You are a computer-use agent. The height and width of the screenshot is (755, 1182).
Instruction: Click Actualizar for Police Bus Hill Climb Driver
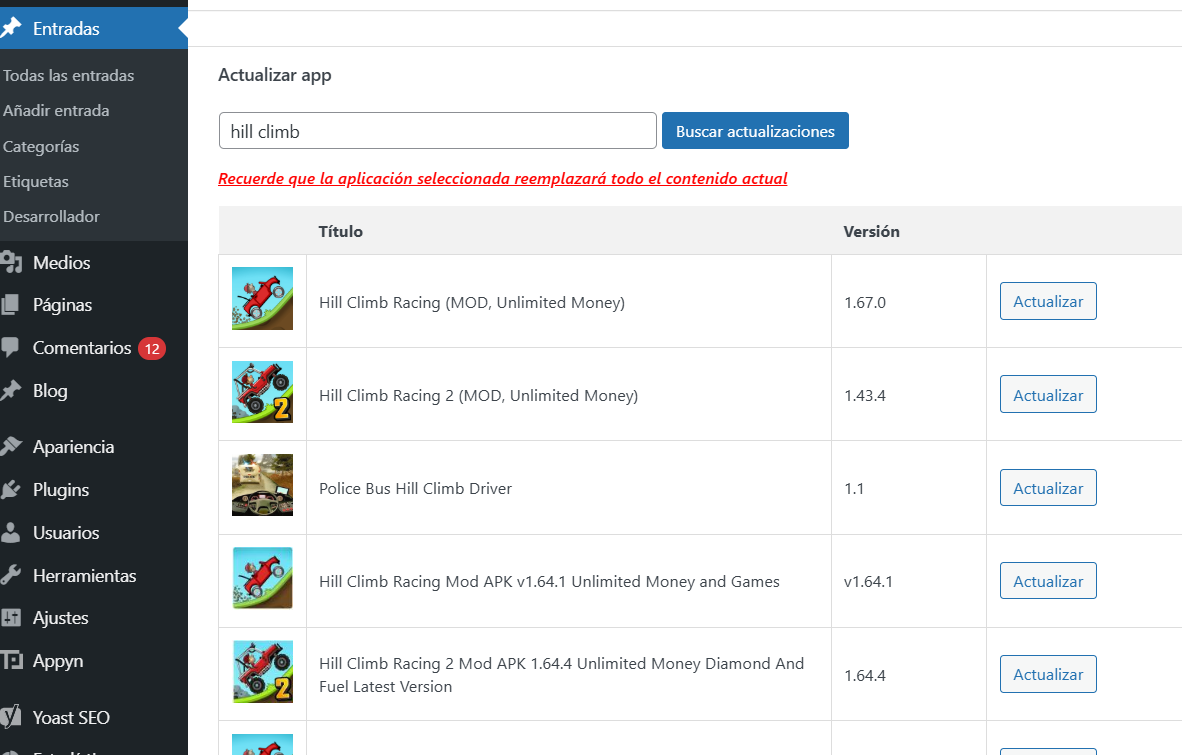1048,488
